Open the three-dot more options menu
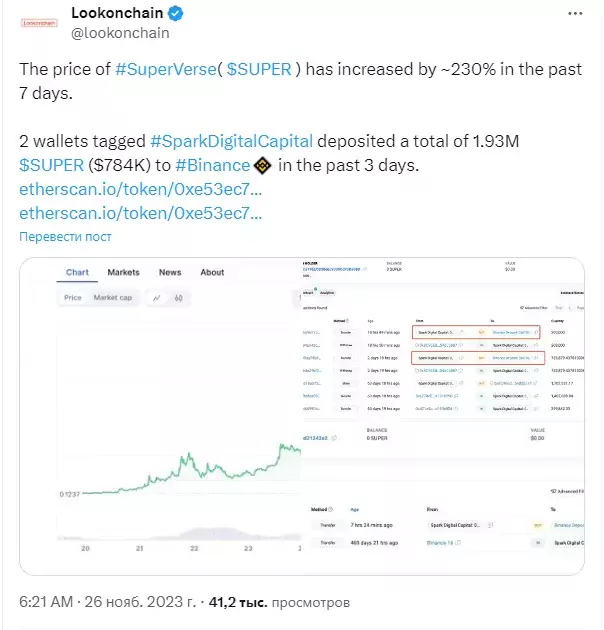Screen dimensions: 604x630 pyautogui.click(x=575, y=14)
